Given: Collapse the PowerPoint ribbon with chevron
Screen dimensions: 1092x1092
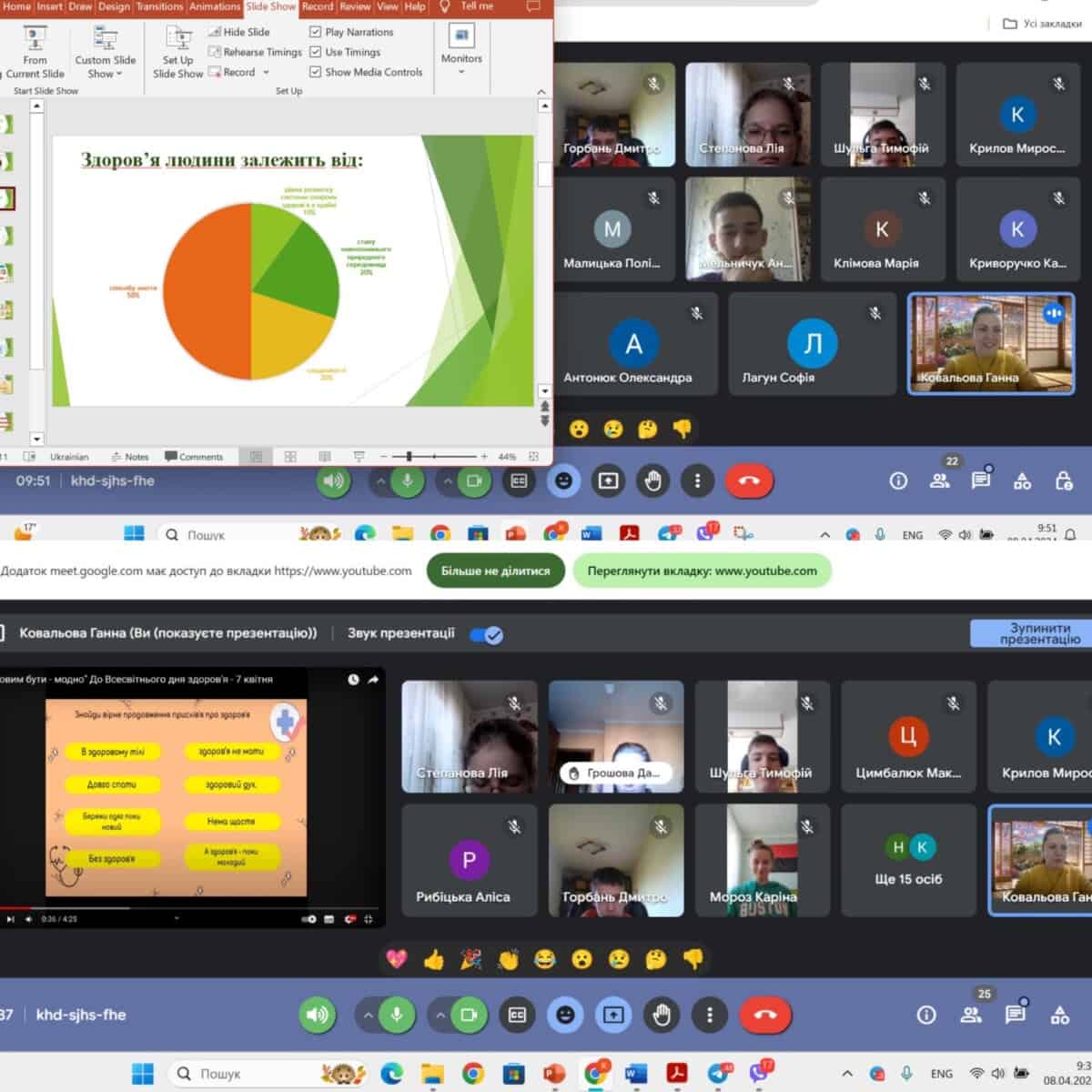Looking at the screenshot, I should click(x=541, y=91).
